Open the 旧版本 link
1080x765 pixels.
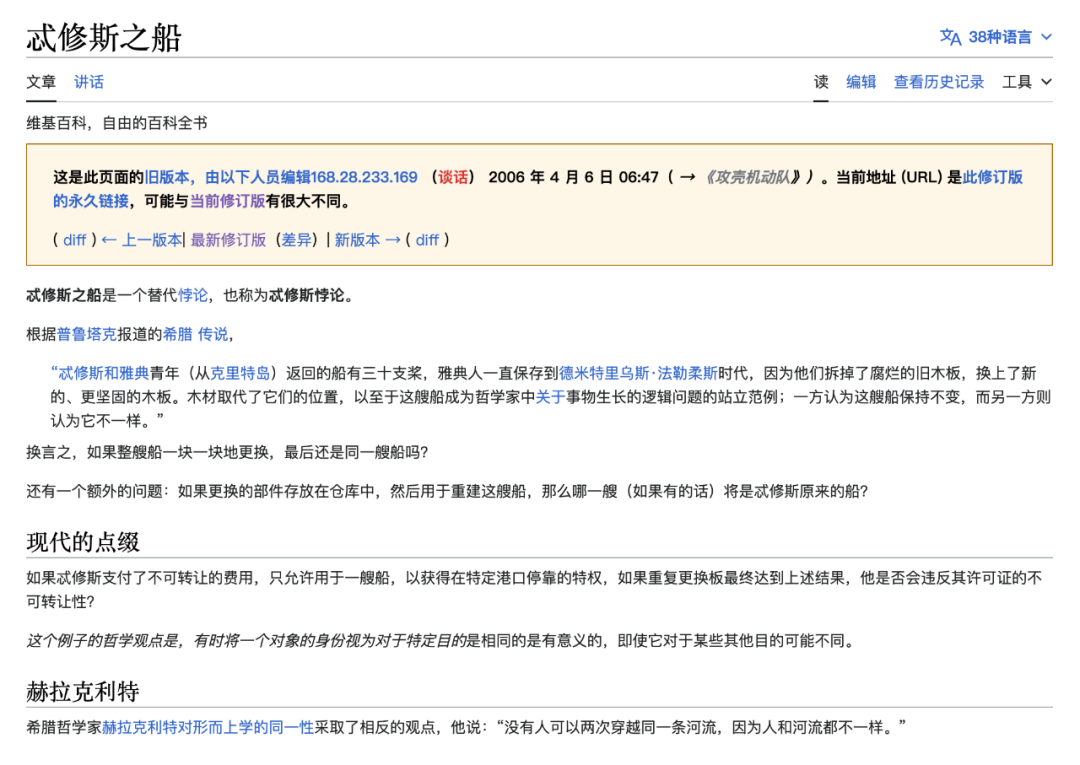tap(160, 176)
